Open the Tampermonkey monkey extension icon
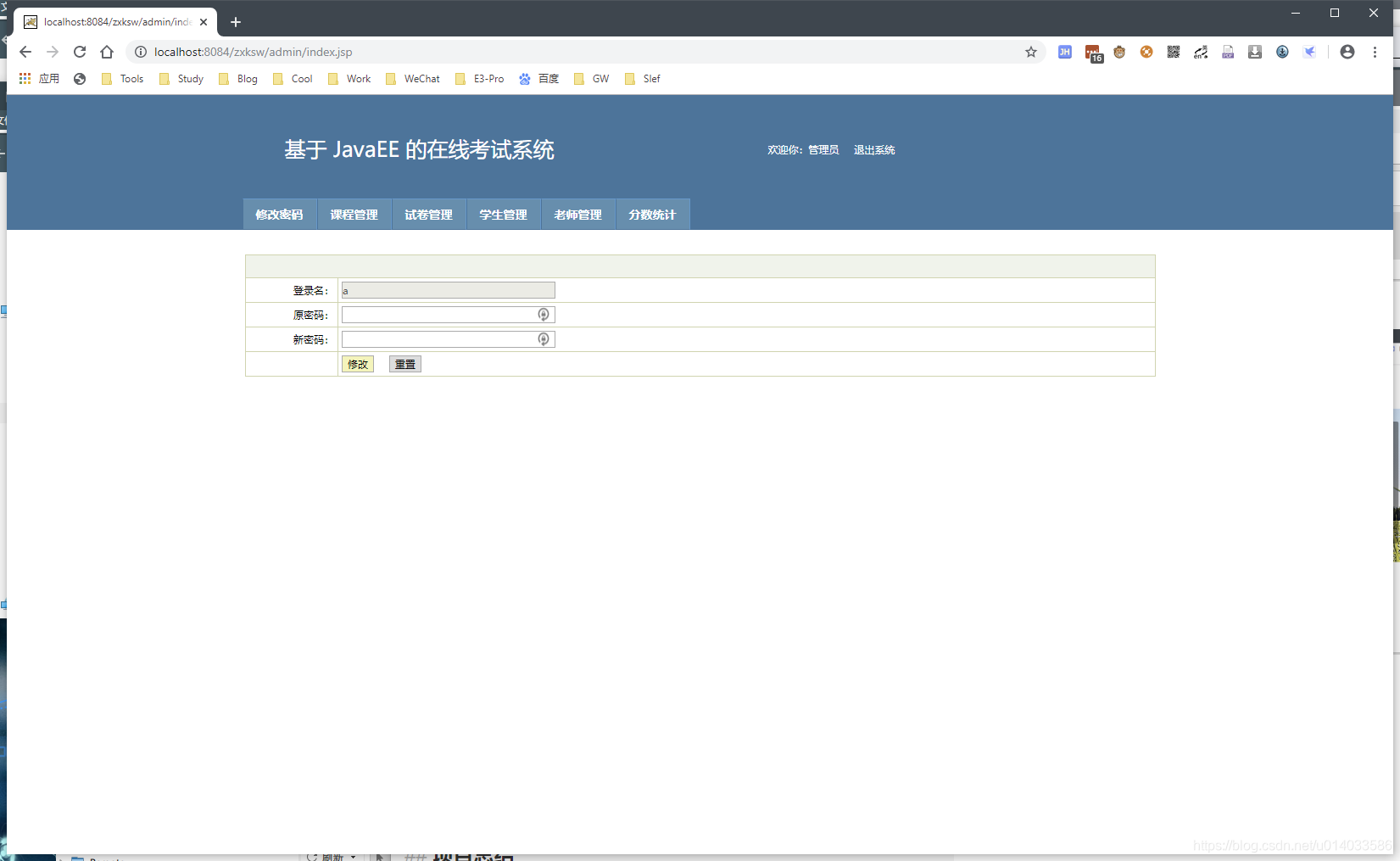 1119,52
